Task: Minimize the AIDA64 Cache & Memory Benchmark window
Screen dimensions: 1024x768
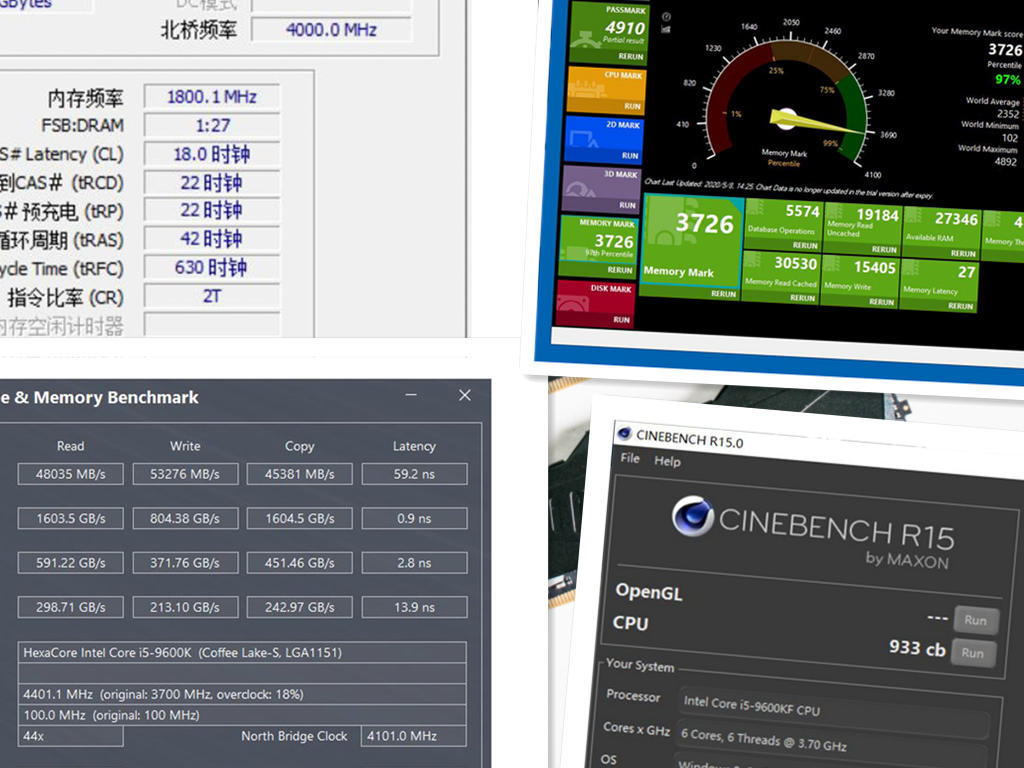Action: tap(411, 395)
